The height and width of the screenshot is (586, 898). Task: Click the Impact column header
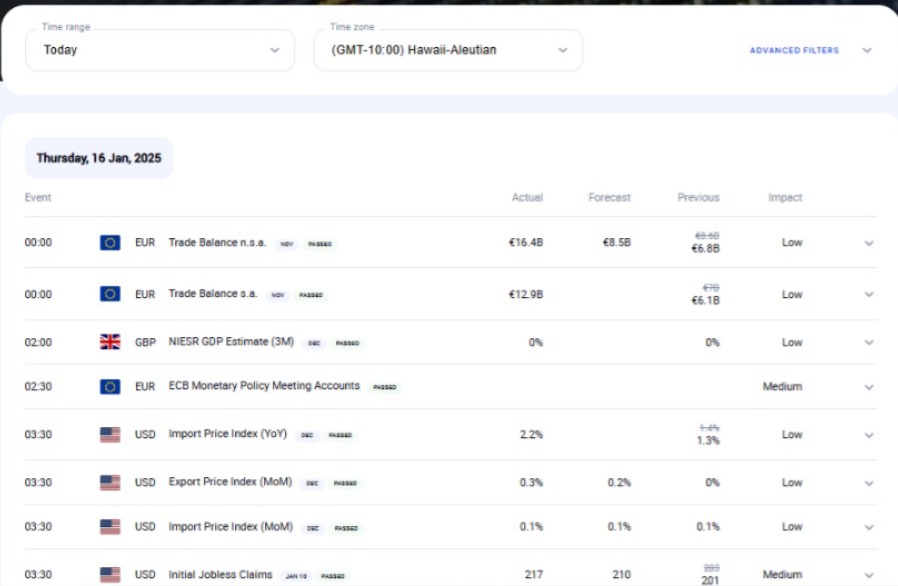(x=785, y=198)
